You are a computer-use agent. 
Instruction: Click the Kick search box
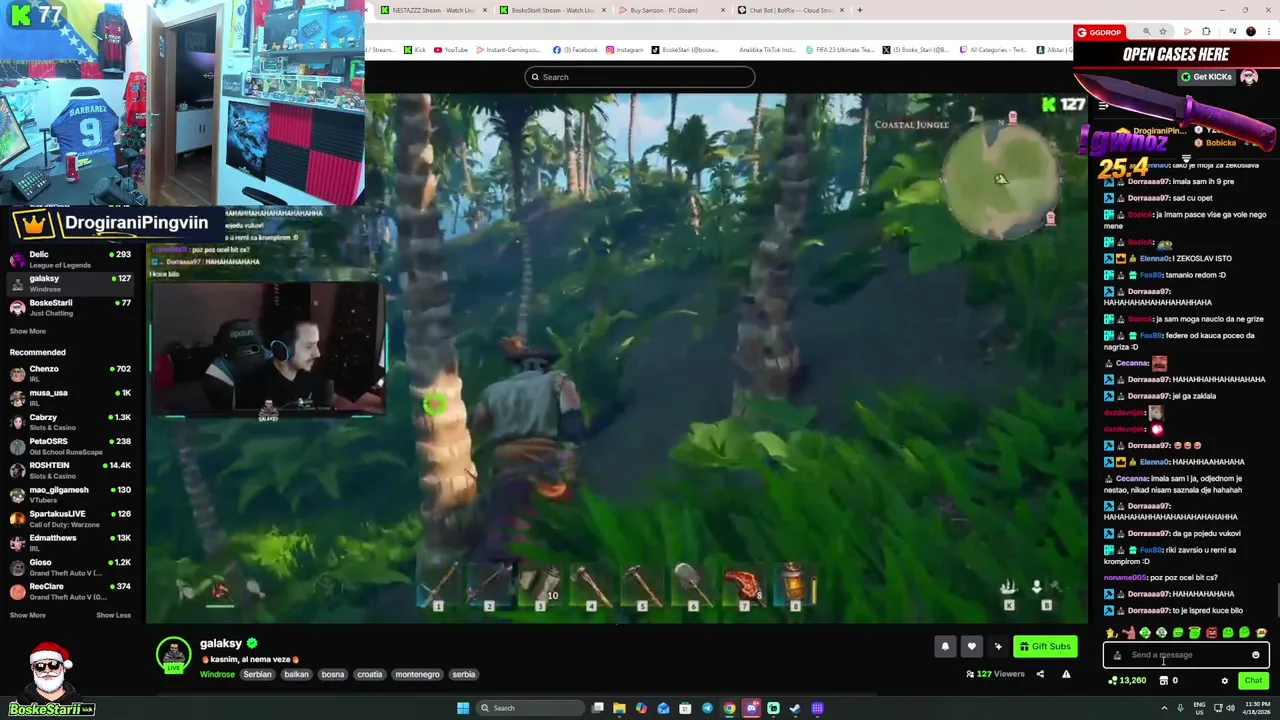tap(640, 77)
